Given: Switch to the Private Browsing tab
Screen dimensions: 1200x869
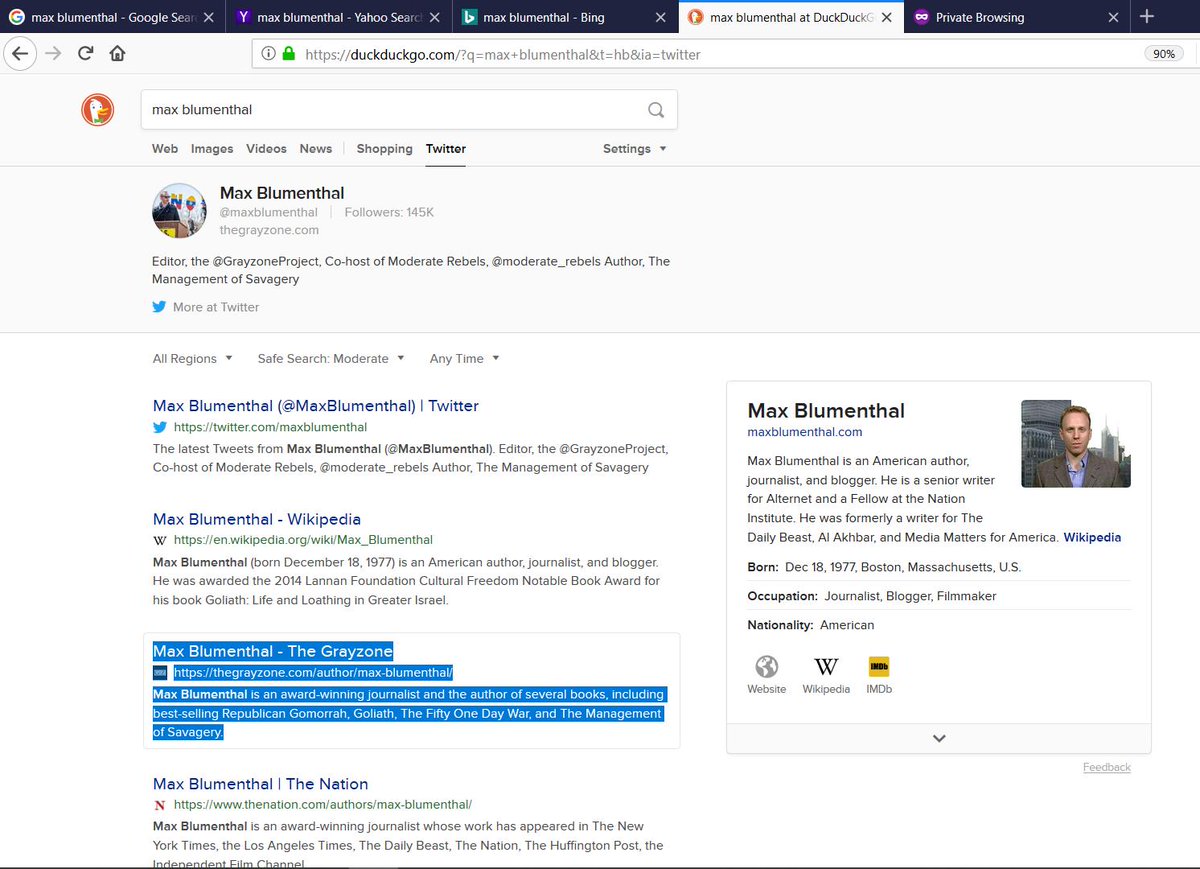Looking at the screenshot, I should point(1015,17).
